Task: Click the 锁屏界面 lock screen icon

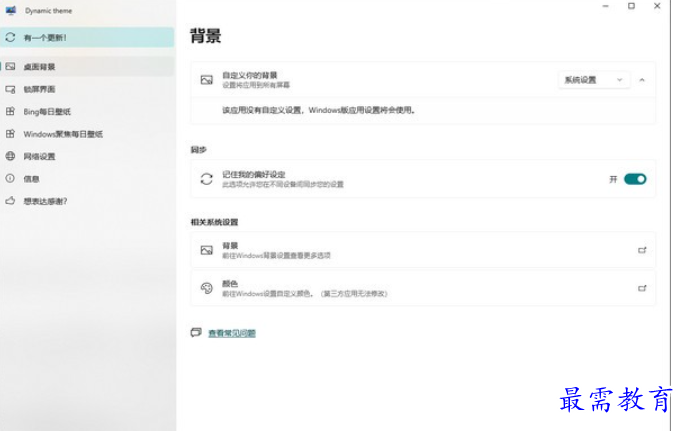Action: tap(10, 89)
